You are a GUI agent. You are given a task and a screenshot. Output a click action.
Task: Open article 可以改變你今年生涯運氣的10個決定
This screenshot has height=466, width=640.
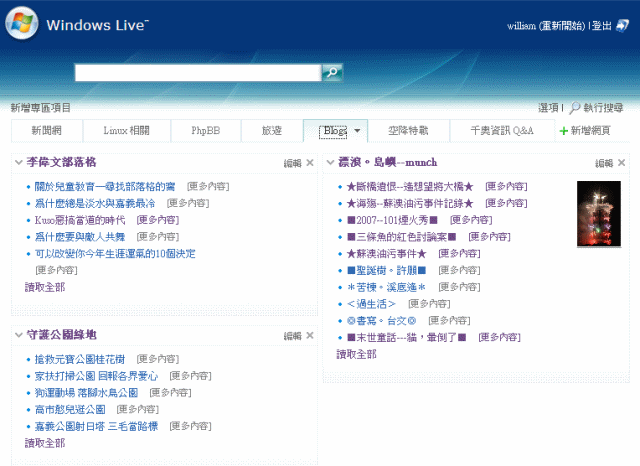click(115, 253)
